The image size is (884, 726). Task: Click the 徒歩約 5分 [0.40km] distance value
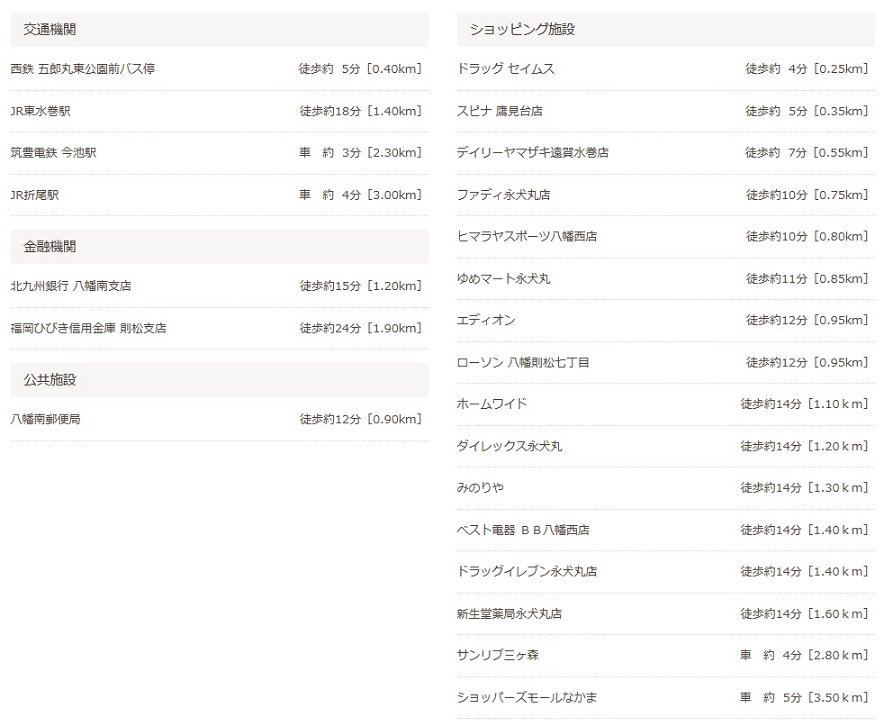360,69
